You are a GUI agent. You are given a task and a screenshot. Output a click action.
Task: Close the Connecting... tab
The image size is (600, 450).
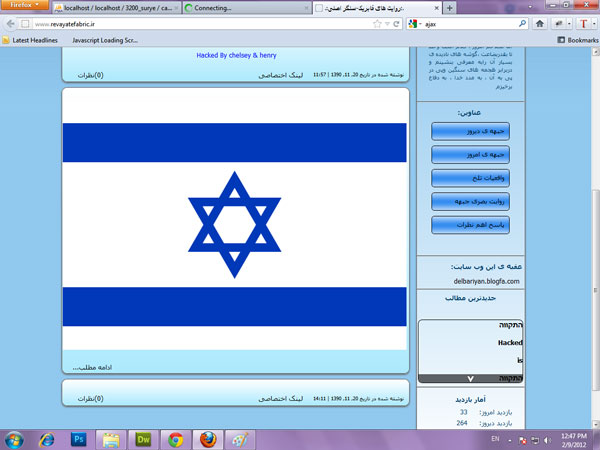pos(306,8)
